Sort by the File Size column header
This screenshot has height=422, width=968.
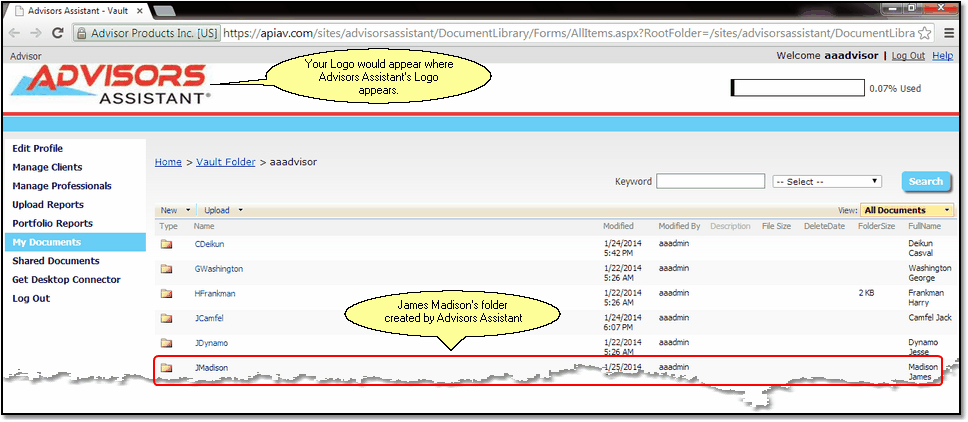tap(777, 226)
